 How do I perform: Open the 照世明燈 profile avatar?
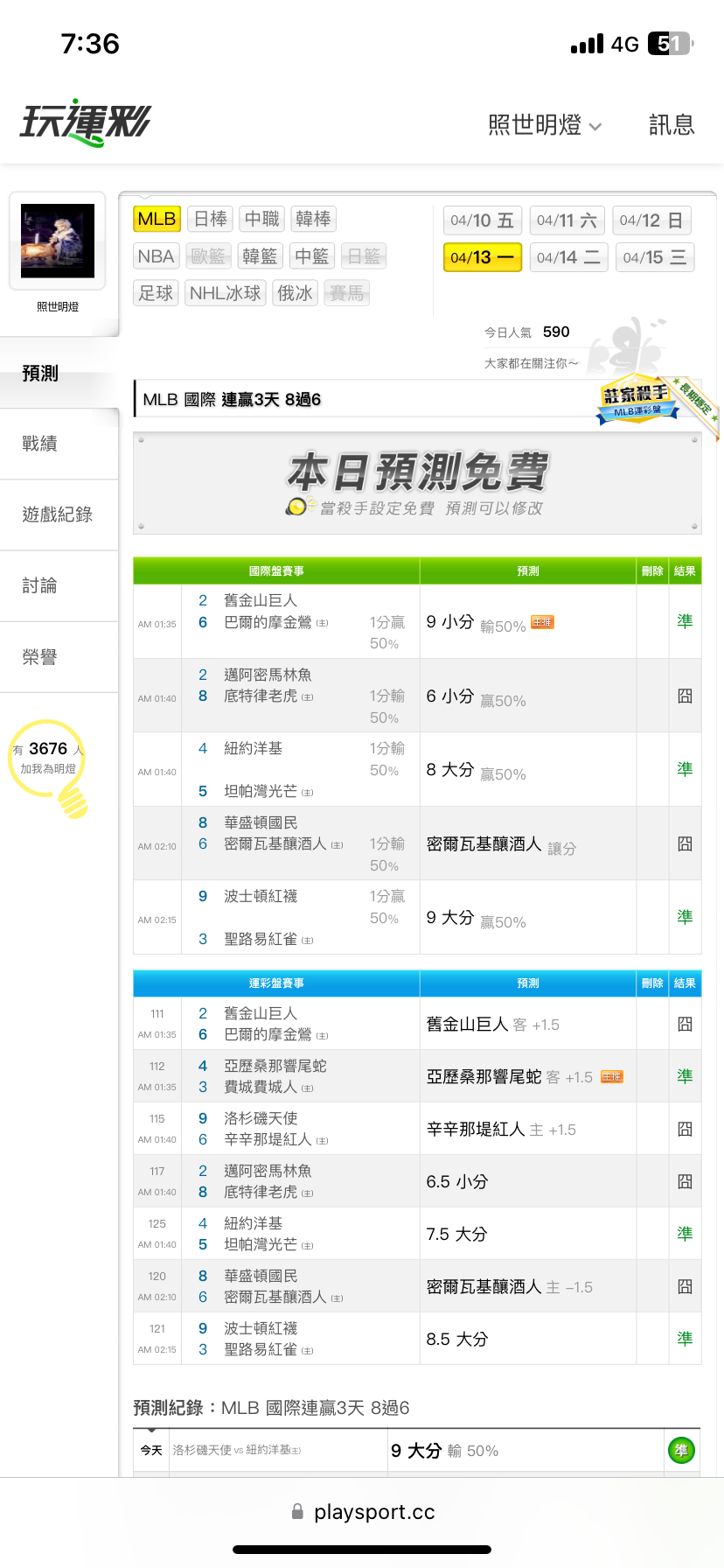tap(58, 241)
